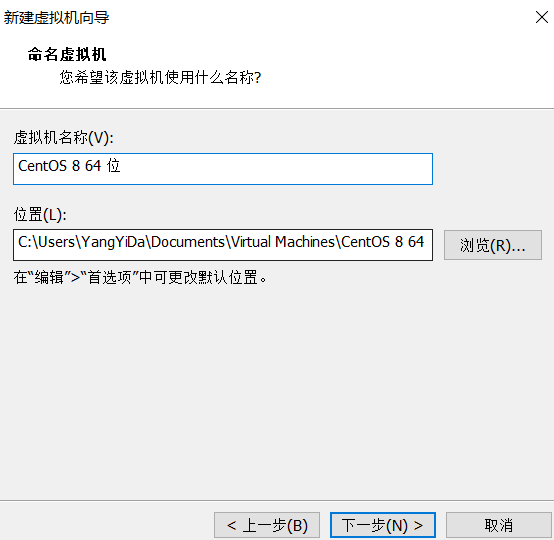Proceed with the 下一步(N) button
The image size is (554, 540).
pos(383,525)
